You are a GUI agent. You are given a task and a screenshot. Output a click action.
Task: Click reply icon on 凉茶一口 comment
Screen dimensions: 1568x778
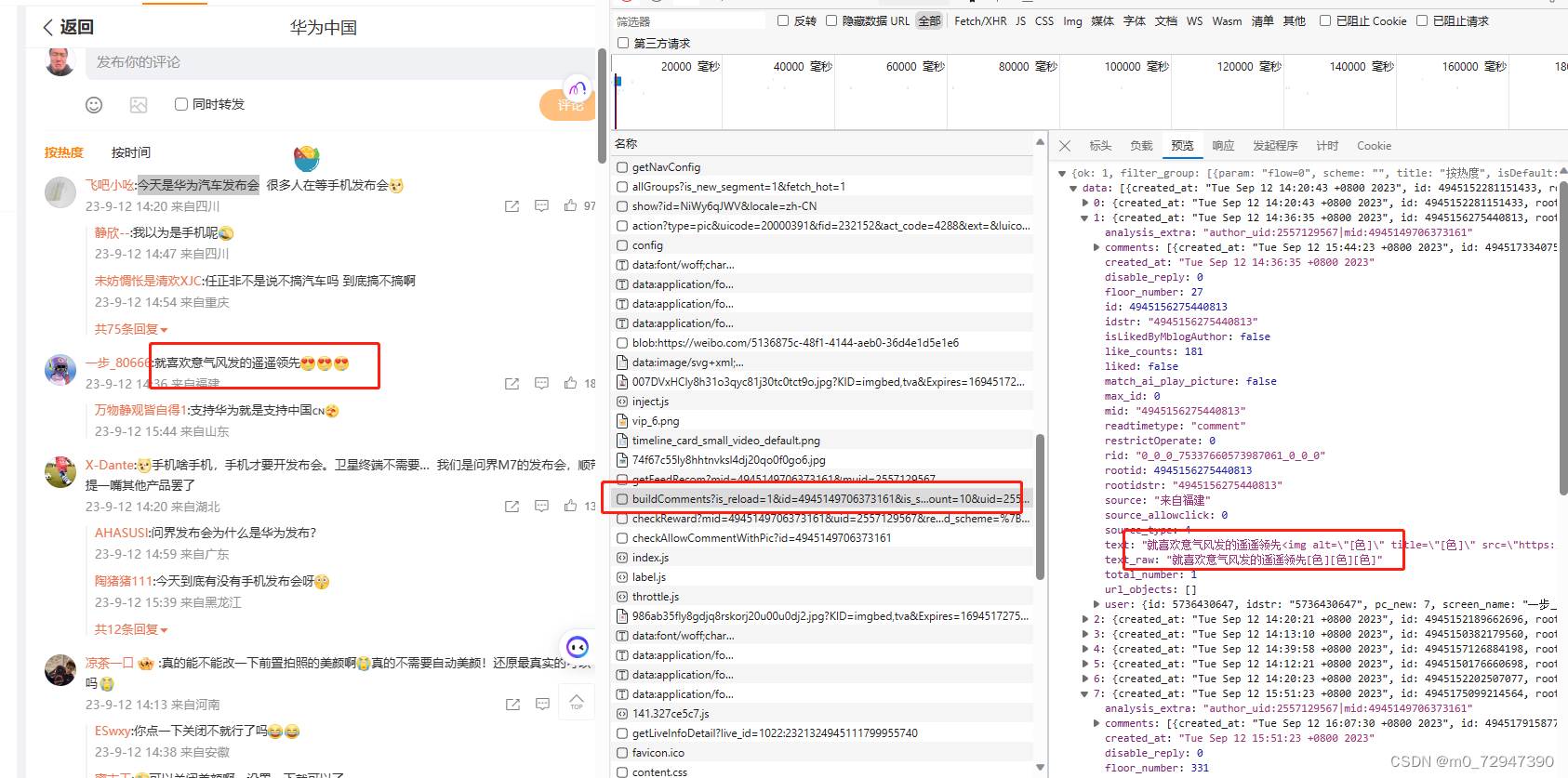542,705
